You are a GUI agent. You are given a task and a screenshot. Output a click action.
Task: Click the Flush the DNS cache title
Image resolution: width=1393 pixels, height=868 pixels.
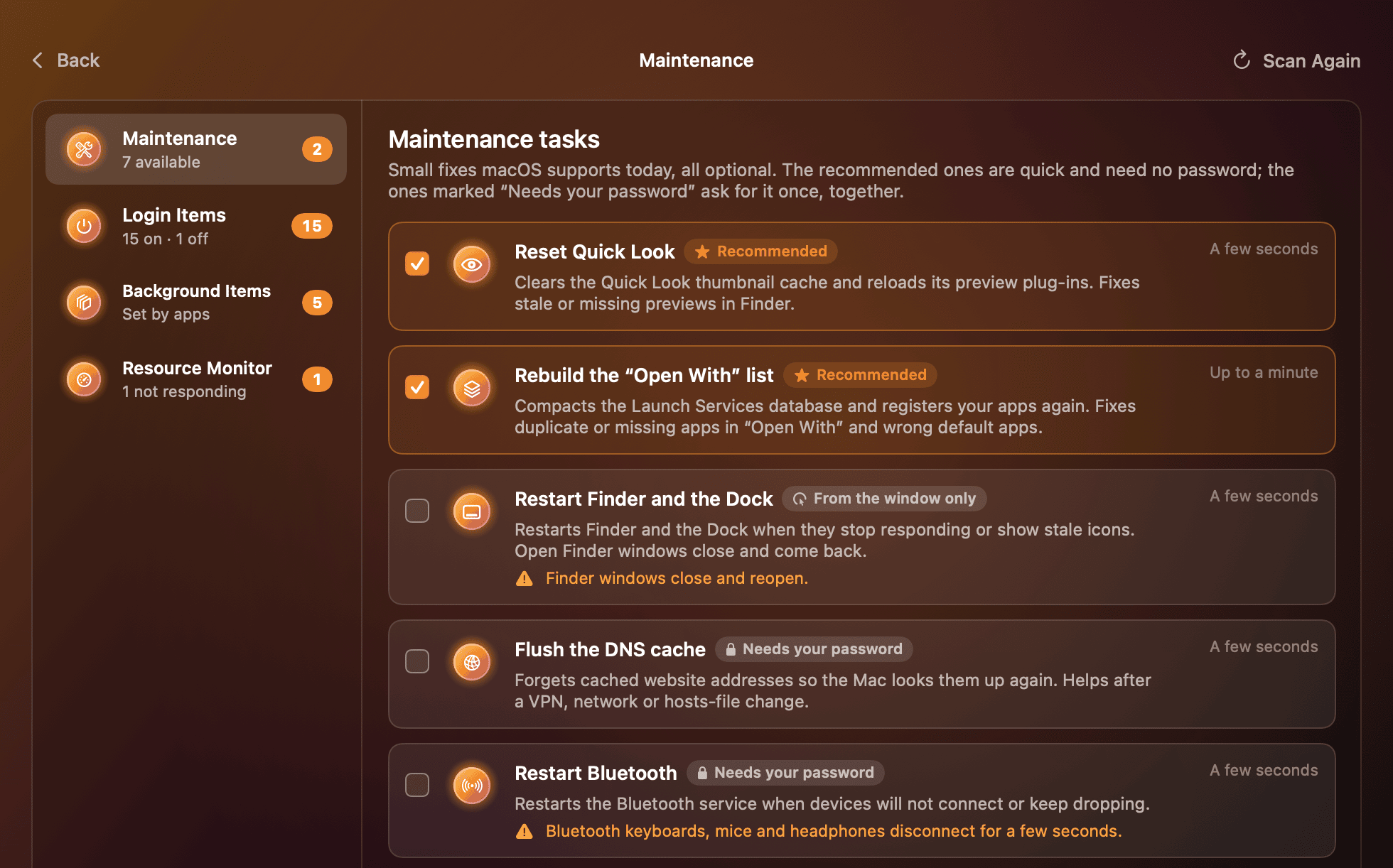610,649
